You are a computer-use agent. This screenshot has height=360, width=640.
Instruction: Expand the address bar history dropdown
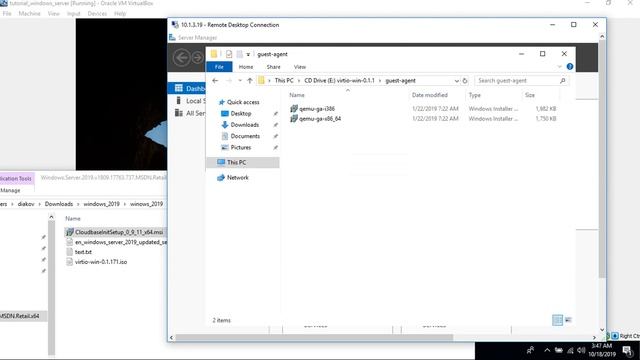[456, 81]
